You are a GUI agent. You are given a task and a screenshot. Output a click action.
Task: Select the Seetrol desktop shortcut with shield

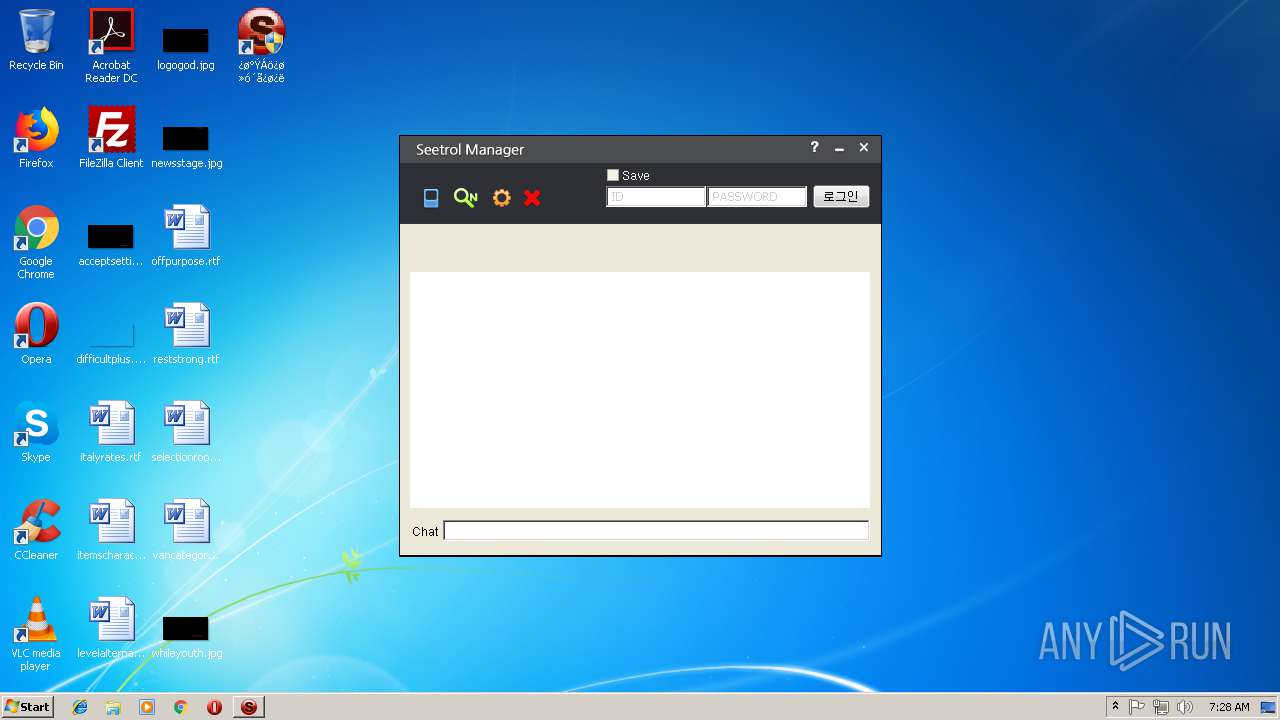(261, 46)
